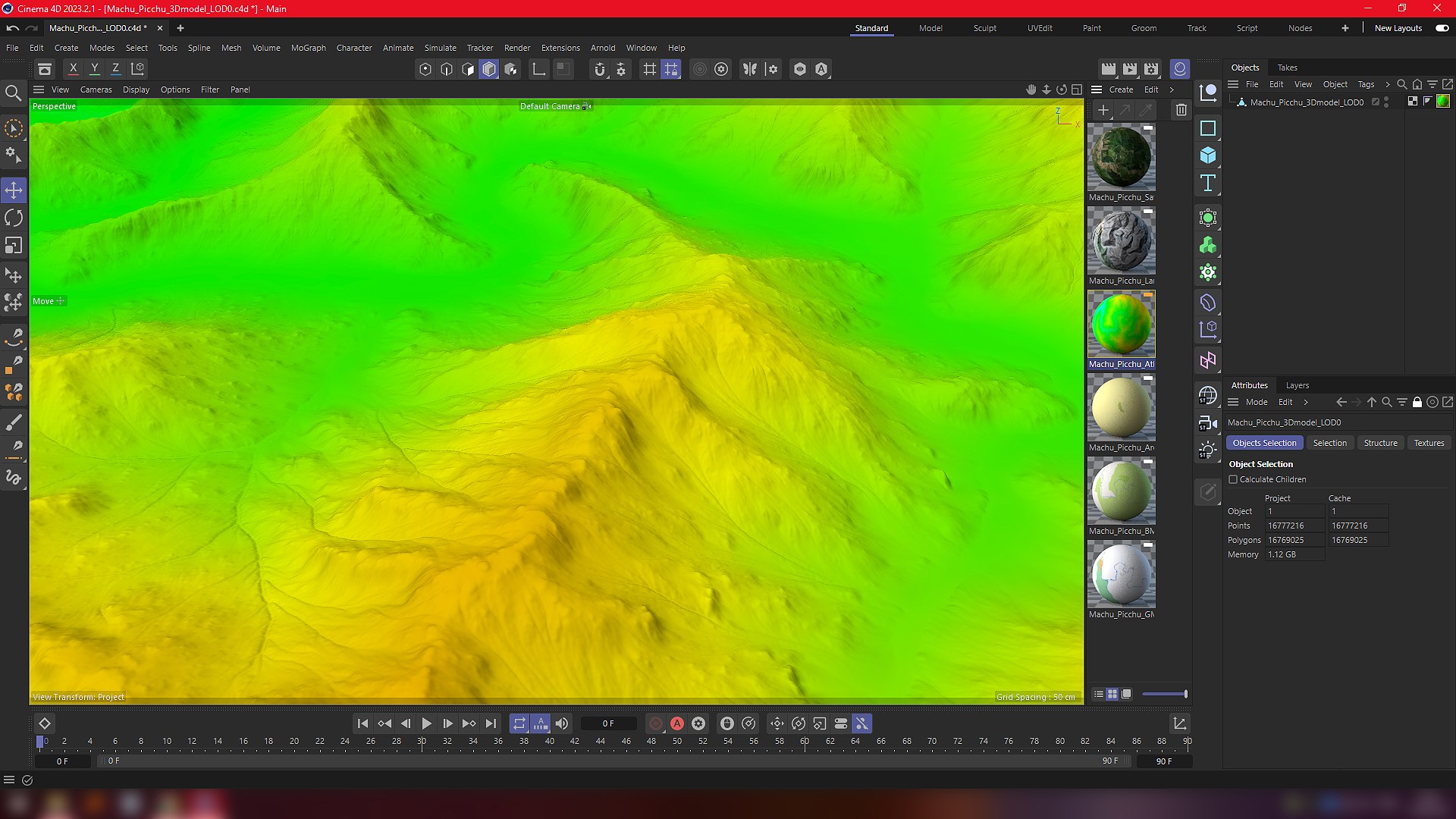Add a Cube primitive object
Viewport: 1456px width, 819px height.
[1208, 155]
